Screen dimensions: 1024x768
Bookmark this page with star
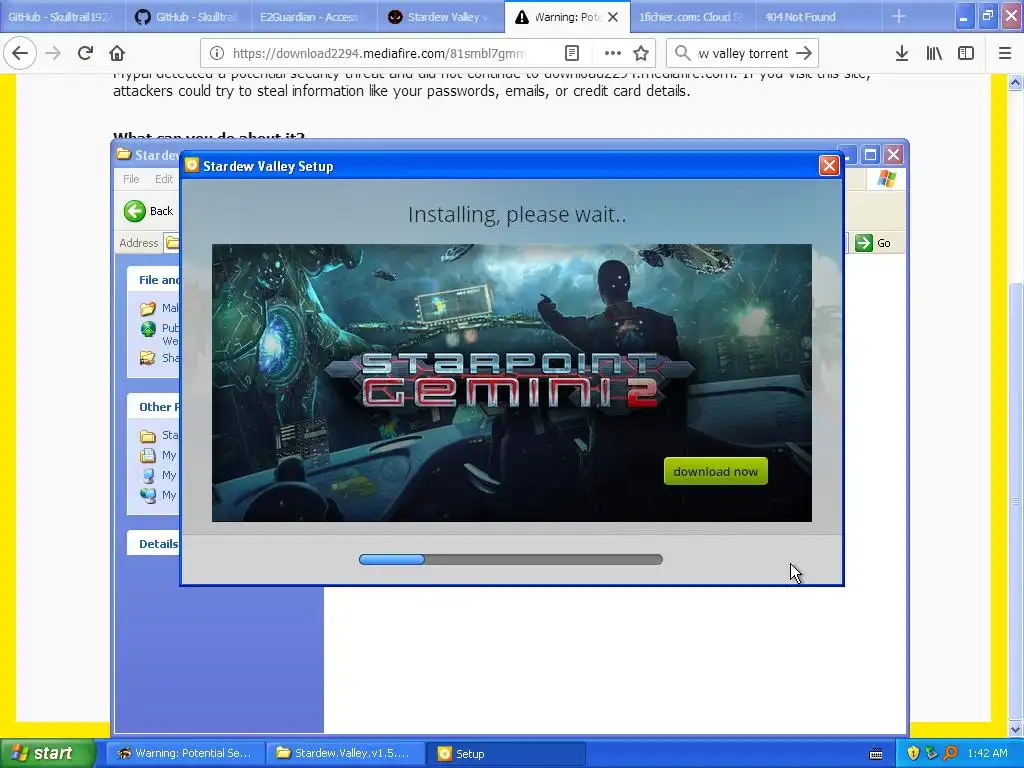pos(641,53)
